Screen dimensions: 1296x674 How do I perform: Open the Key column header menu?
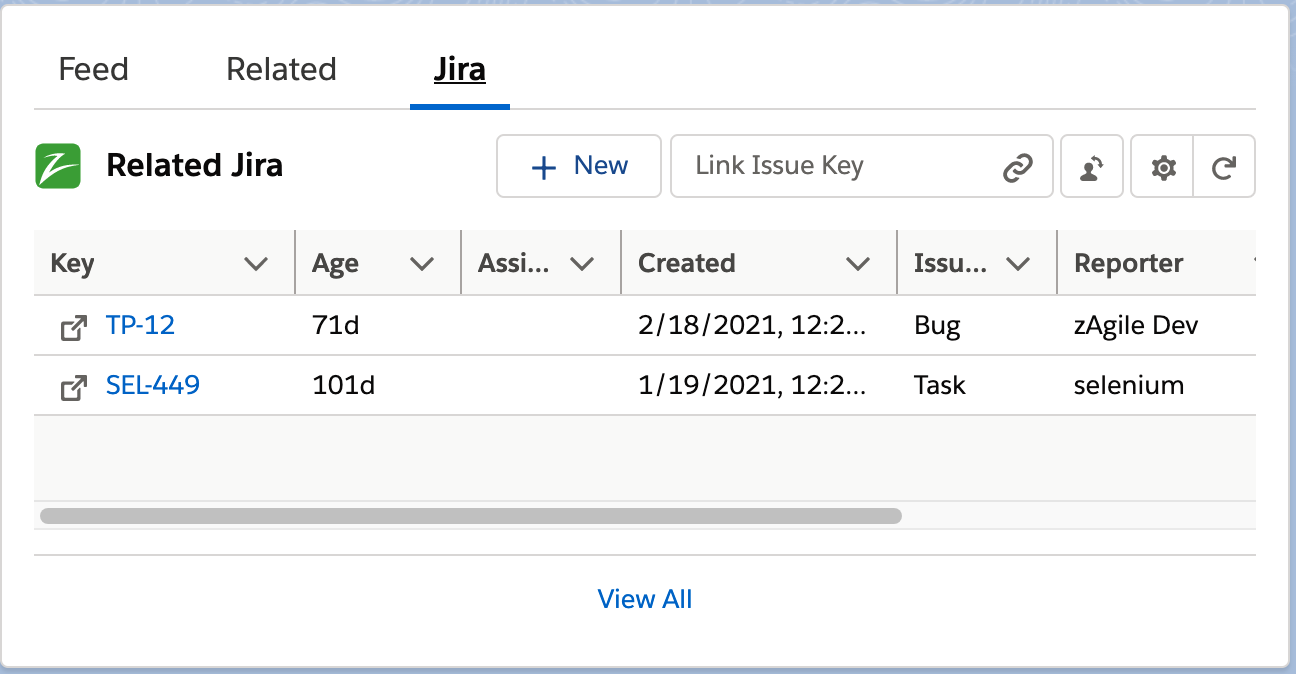click(x=257, y=263)
